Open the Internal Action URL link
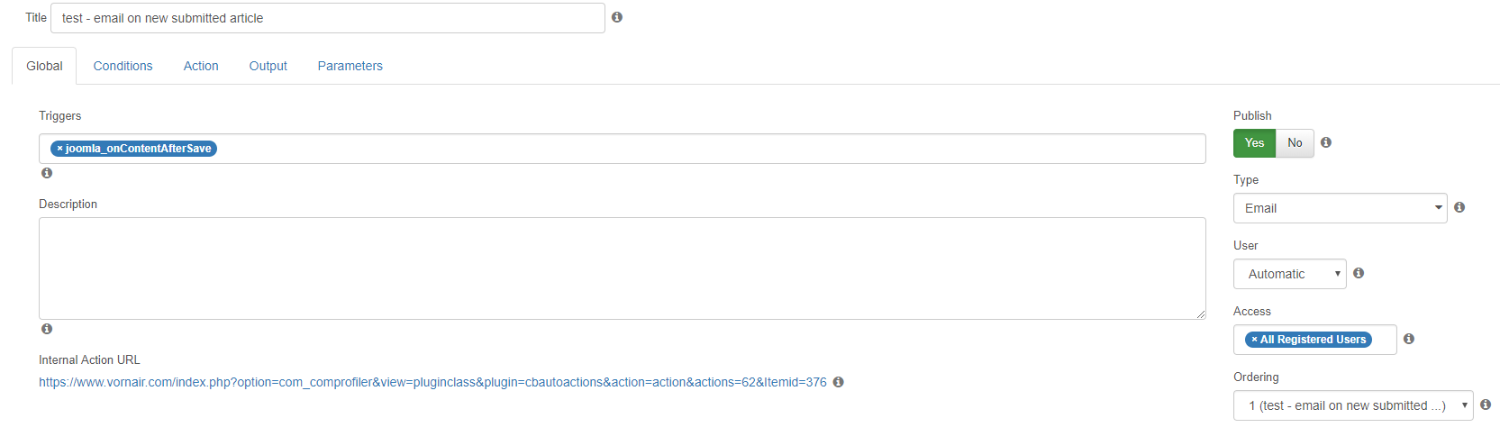The image size is (1500, 436). tap(432, 382)
